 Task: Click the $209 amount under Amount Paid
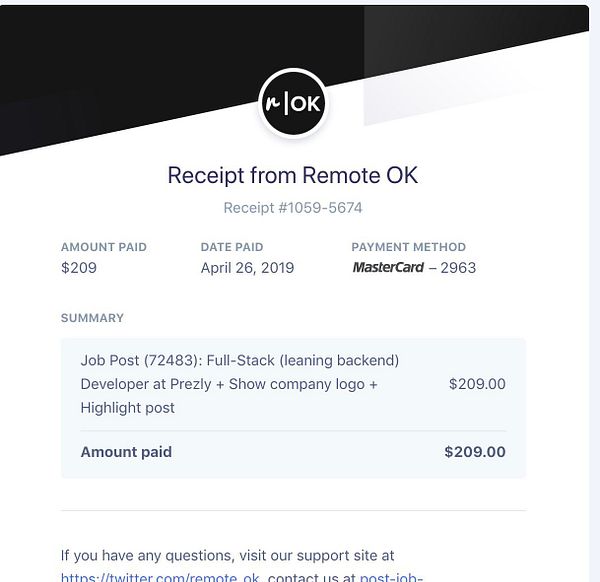pyautogui.click(x=78, y=268)
